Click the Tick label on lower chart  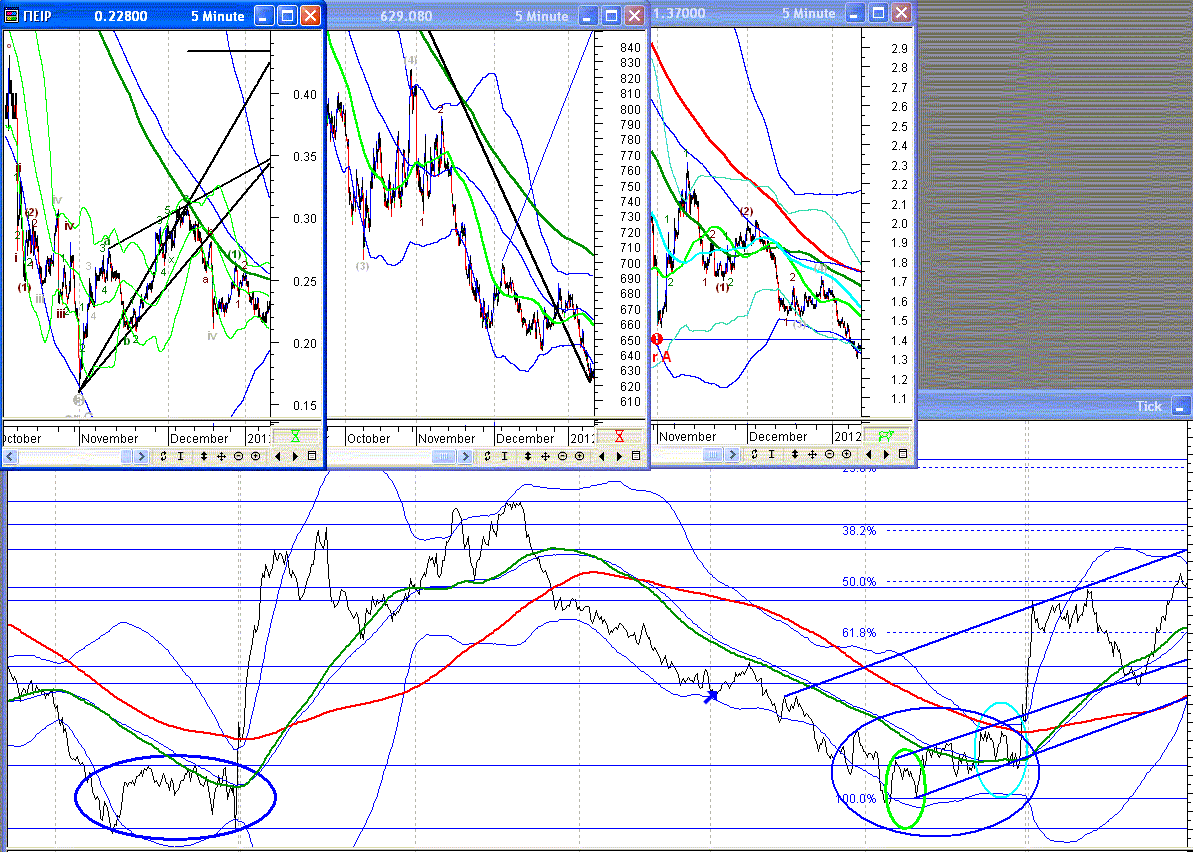1149,406
